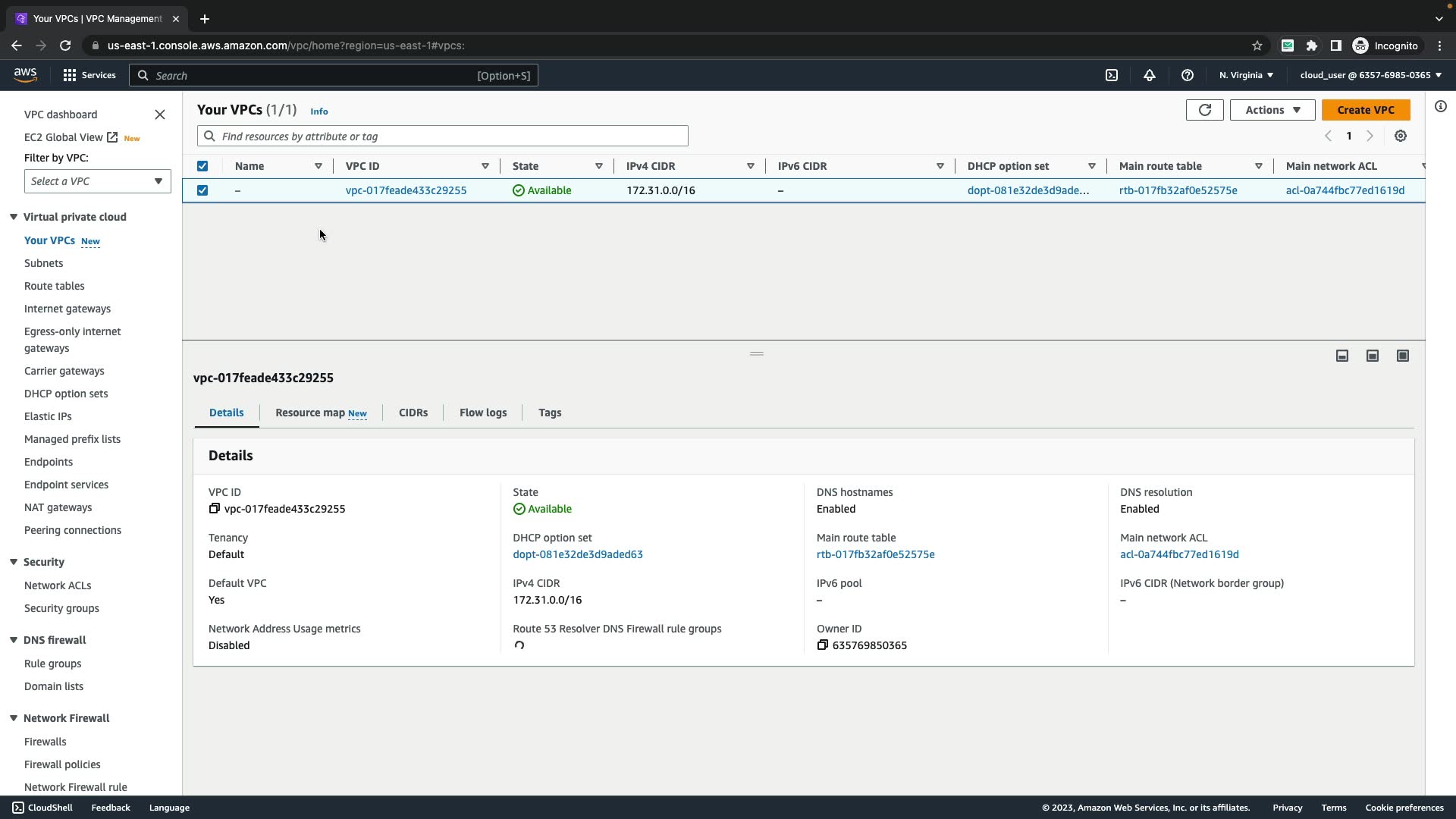Open table preferences gear icon
The height and width of the screenshot is (819, 1456).
click(1400, 136)
